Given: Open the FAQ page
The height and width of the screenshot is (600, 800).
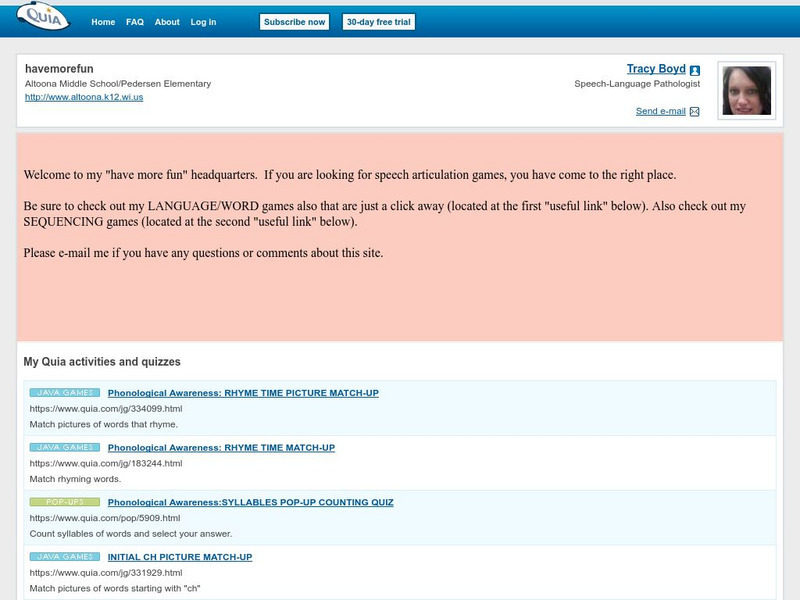Looking at the screenshot, I should point(135,22).
